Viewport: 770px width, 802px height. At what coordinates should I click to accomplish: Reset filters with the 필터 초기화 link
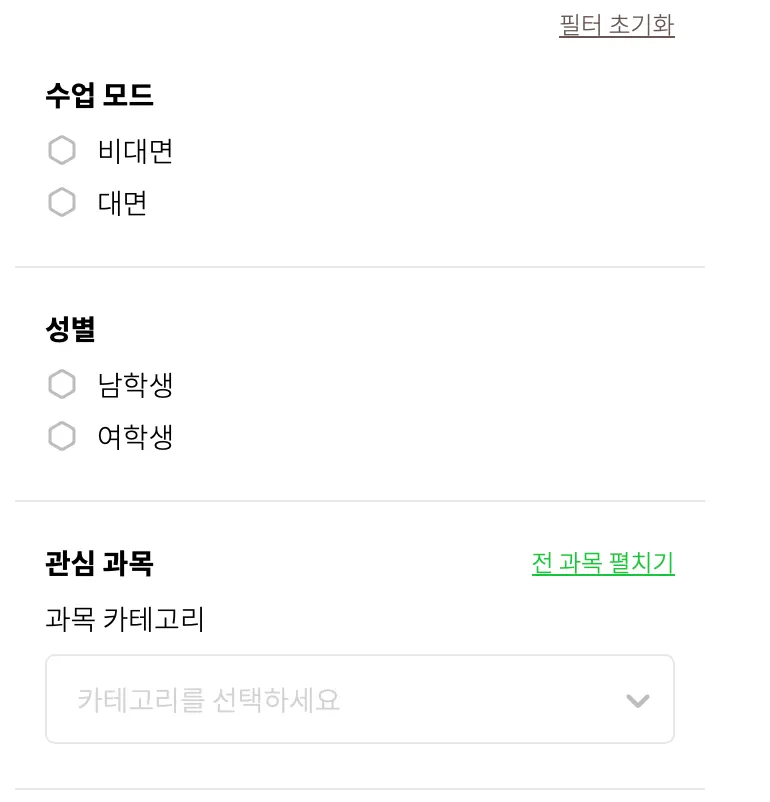(616, 25)
